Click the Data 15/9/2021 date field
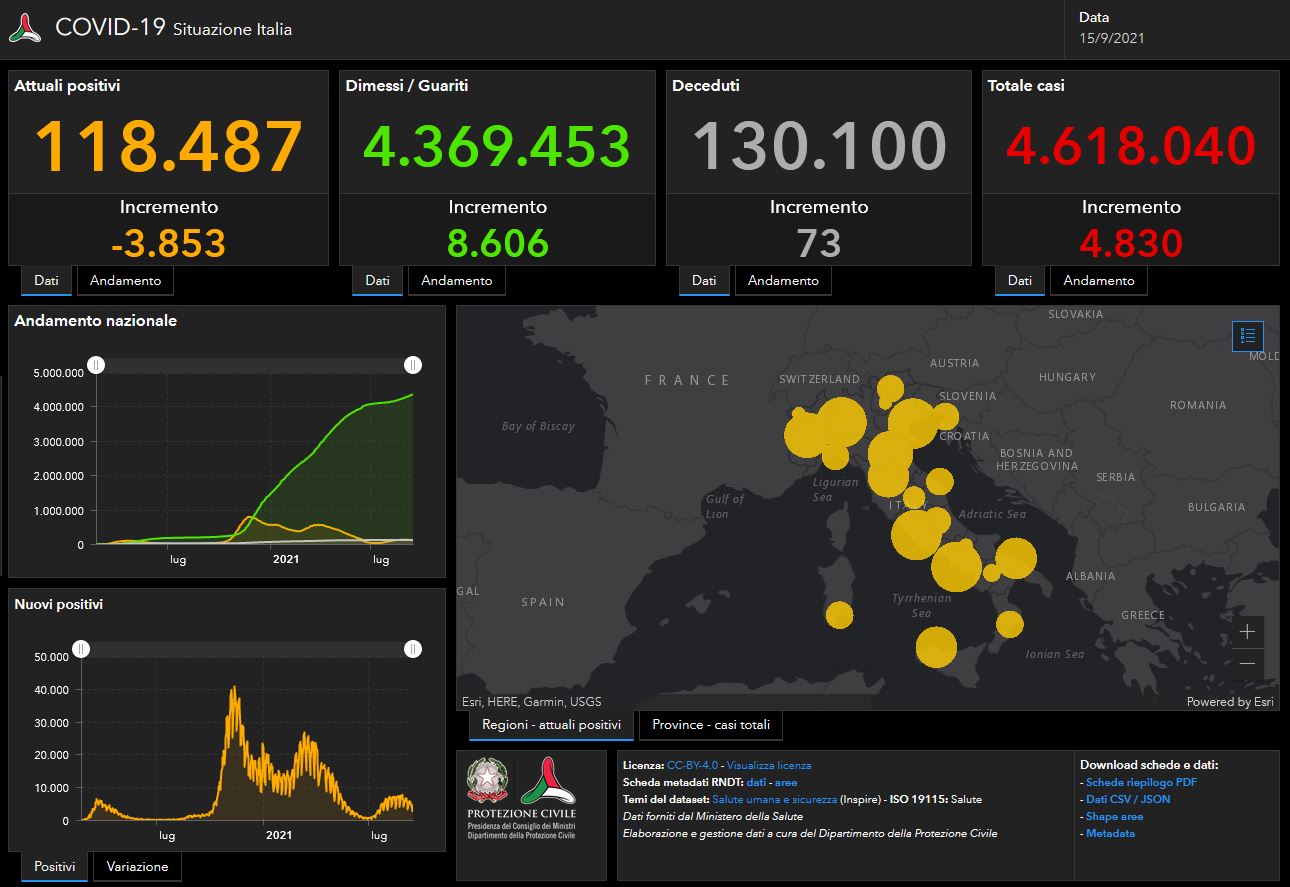Image resolution: width=1290 pixels, height=887 pixels. (1111, 39)
